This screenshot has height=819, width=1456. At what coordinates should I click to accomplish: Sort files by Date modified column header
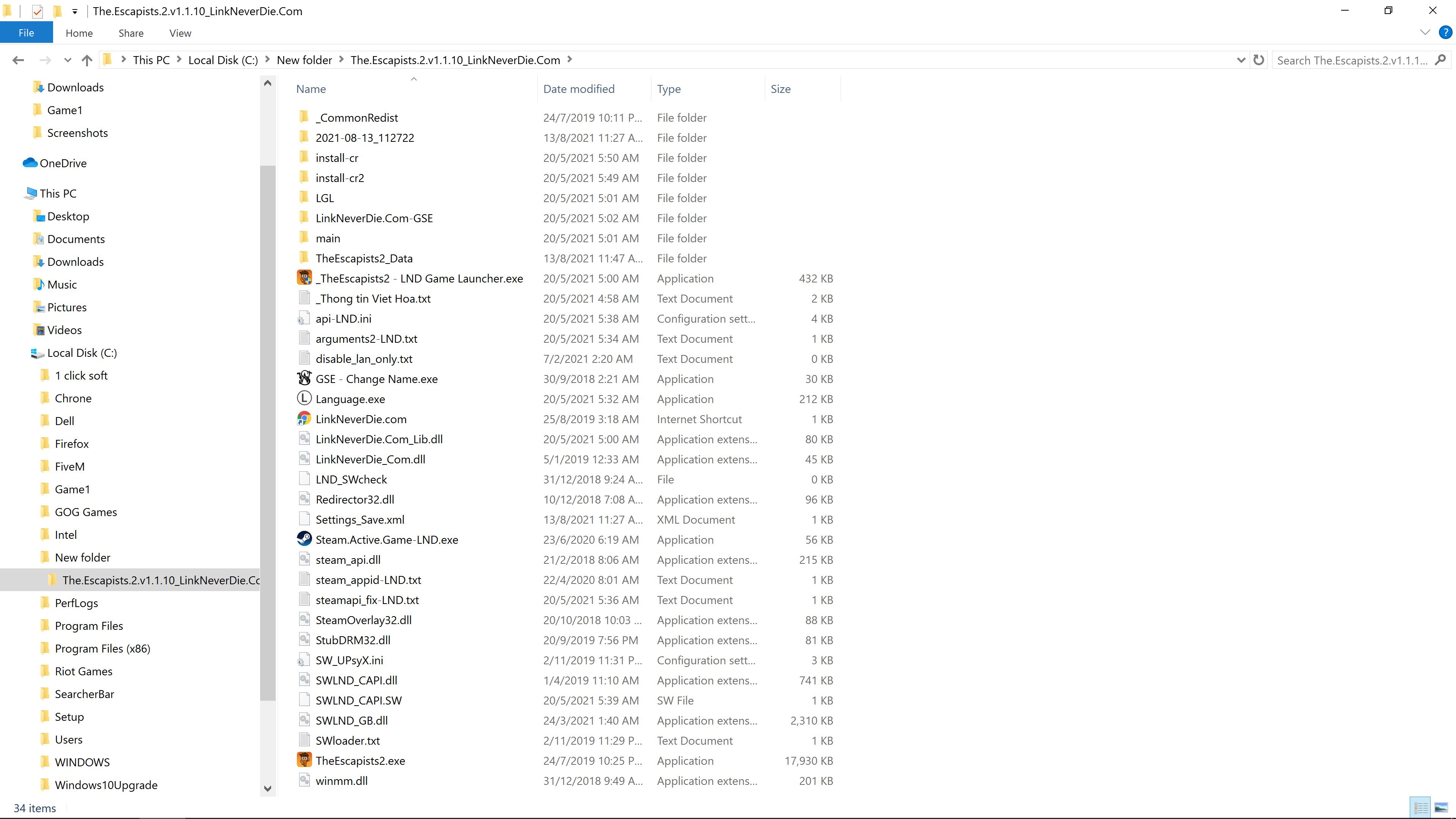point(579,89)
